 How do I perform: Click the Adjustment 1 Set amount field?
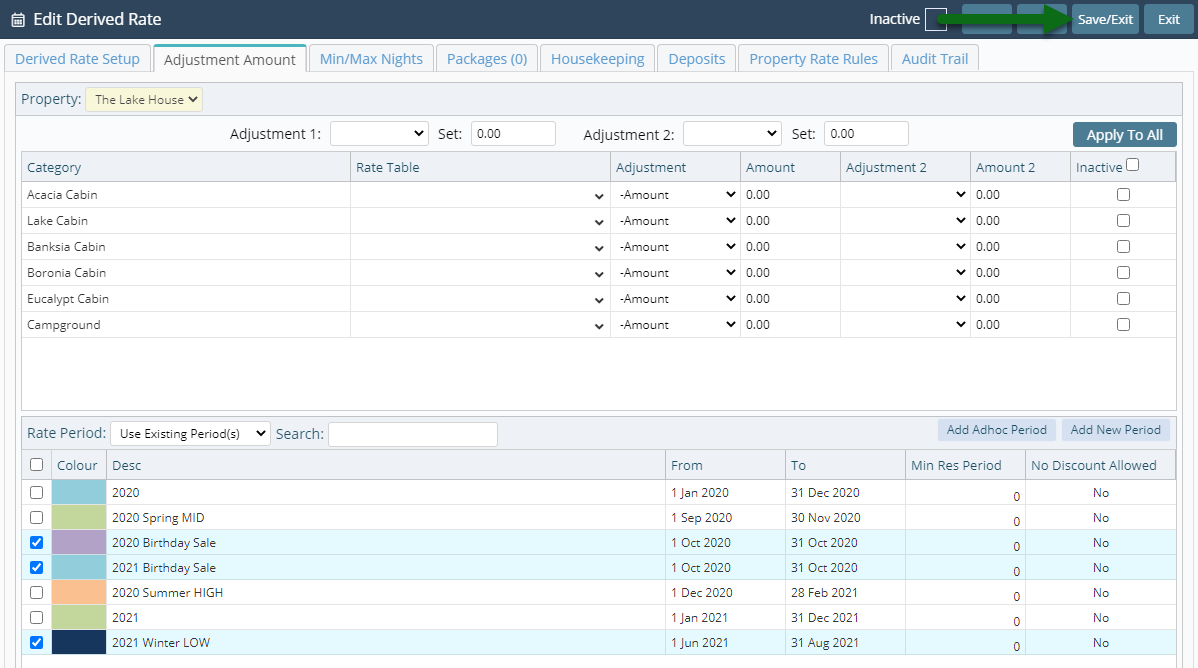coord(513,134)
